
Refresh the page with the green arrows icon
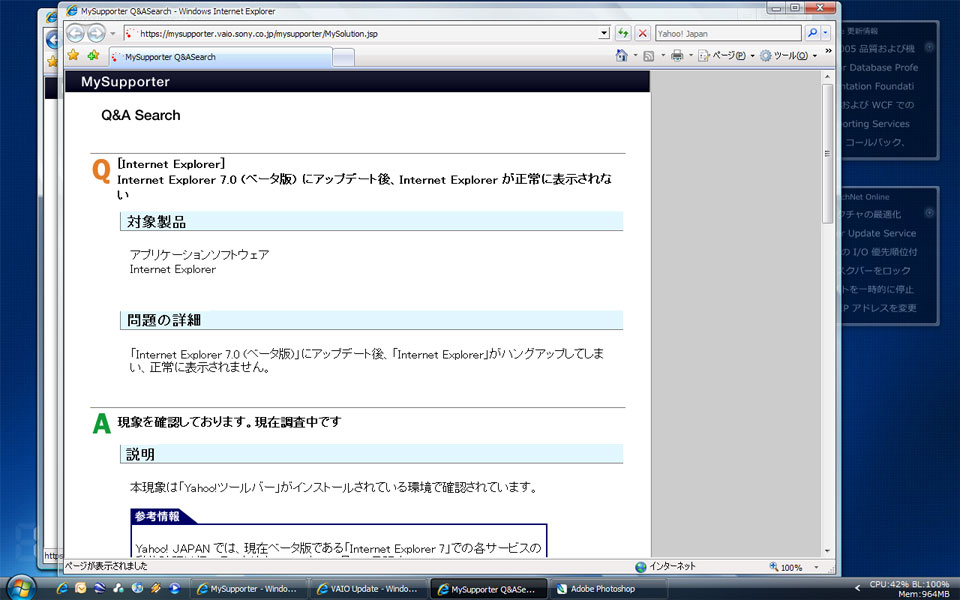tap(623, 33)
